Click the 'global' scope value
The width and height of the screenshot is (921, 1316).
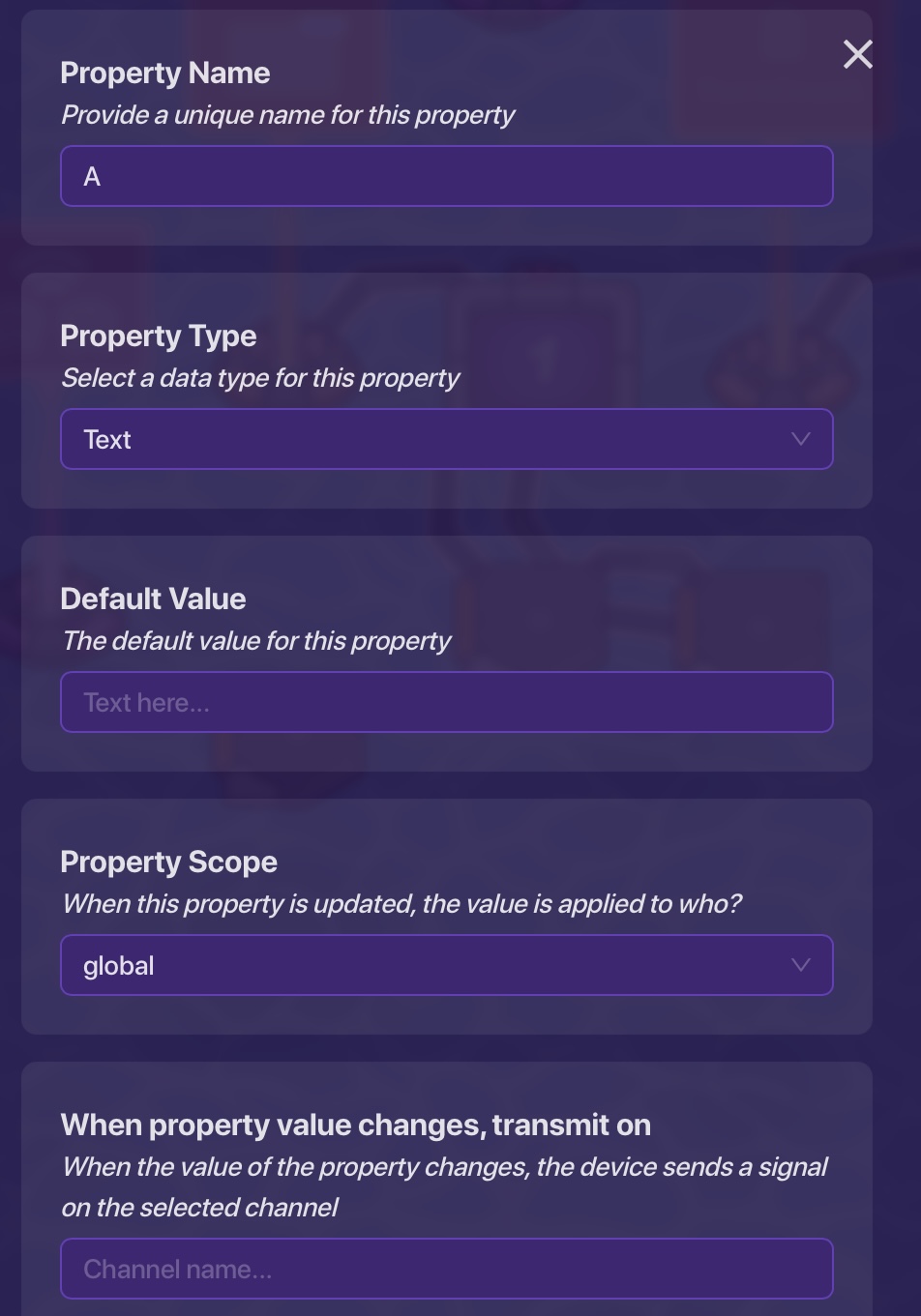pyautogui.click(x=119, y=966)
